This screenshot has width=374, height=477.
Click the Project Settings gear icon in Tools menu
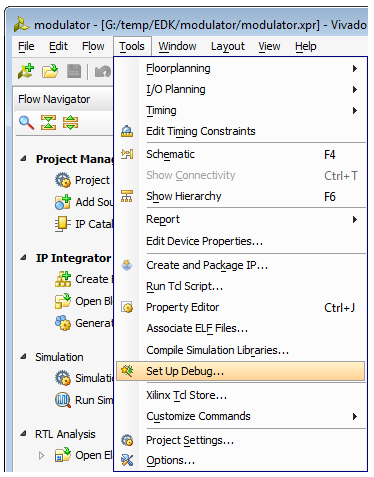pyautogui.click(x=127, y=440)
